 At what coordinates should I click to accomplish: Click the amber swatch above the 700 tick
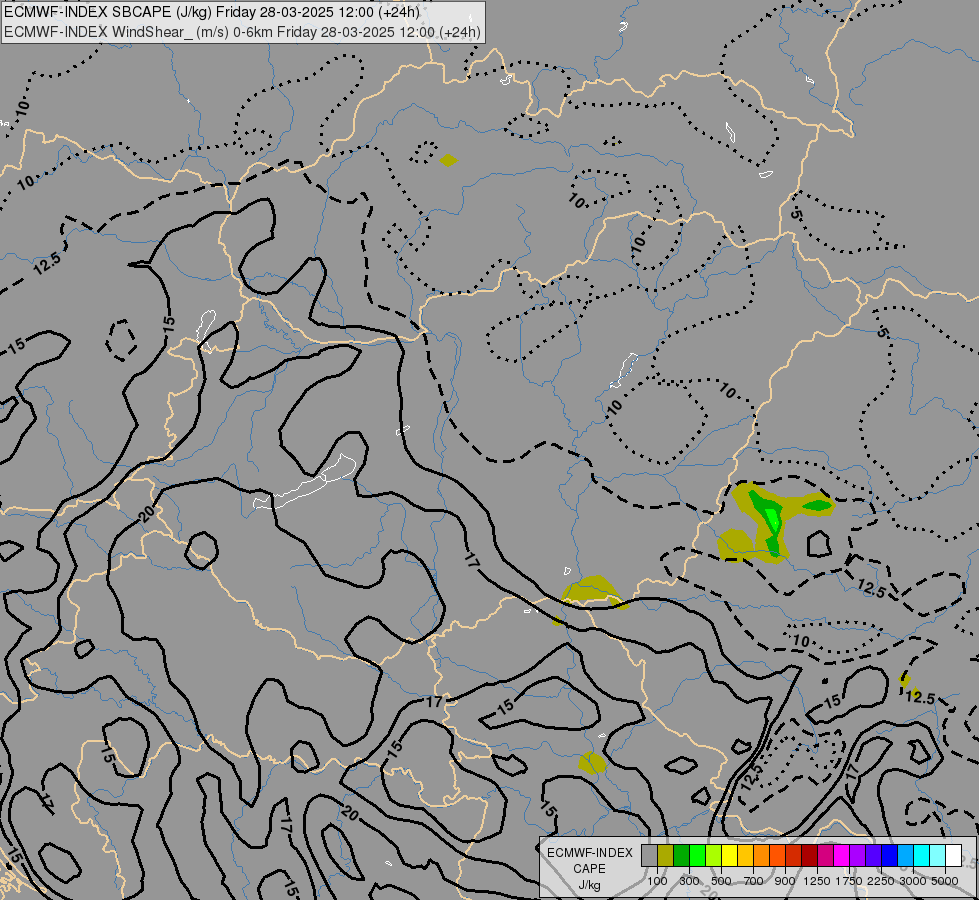745,855
